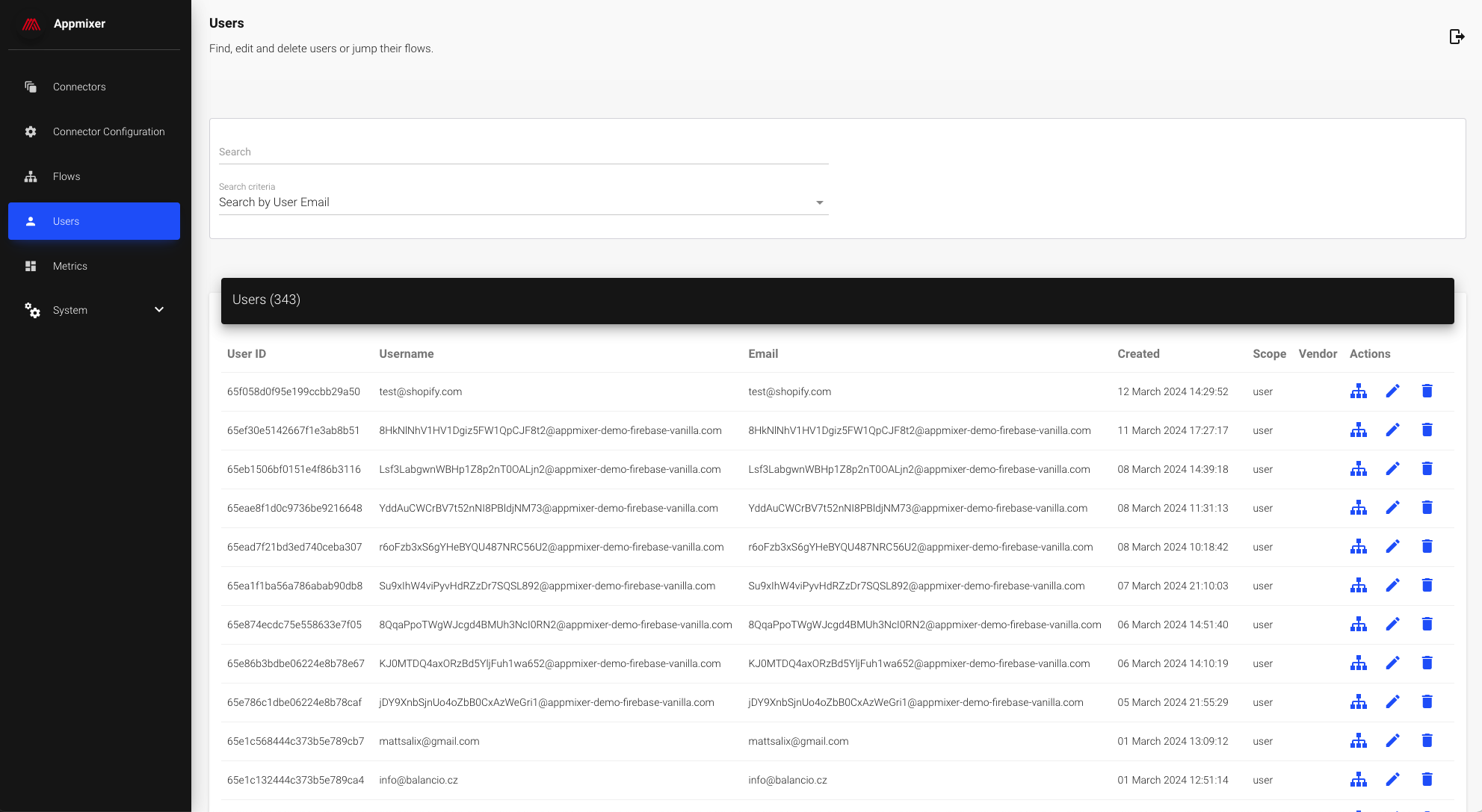Delete the test@shopify.com user row
This screenshot has width=1482, height=812.
(x=1427, y=391)
